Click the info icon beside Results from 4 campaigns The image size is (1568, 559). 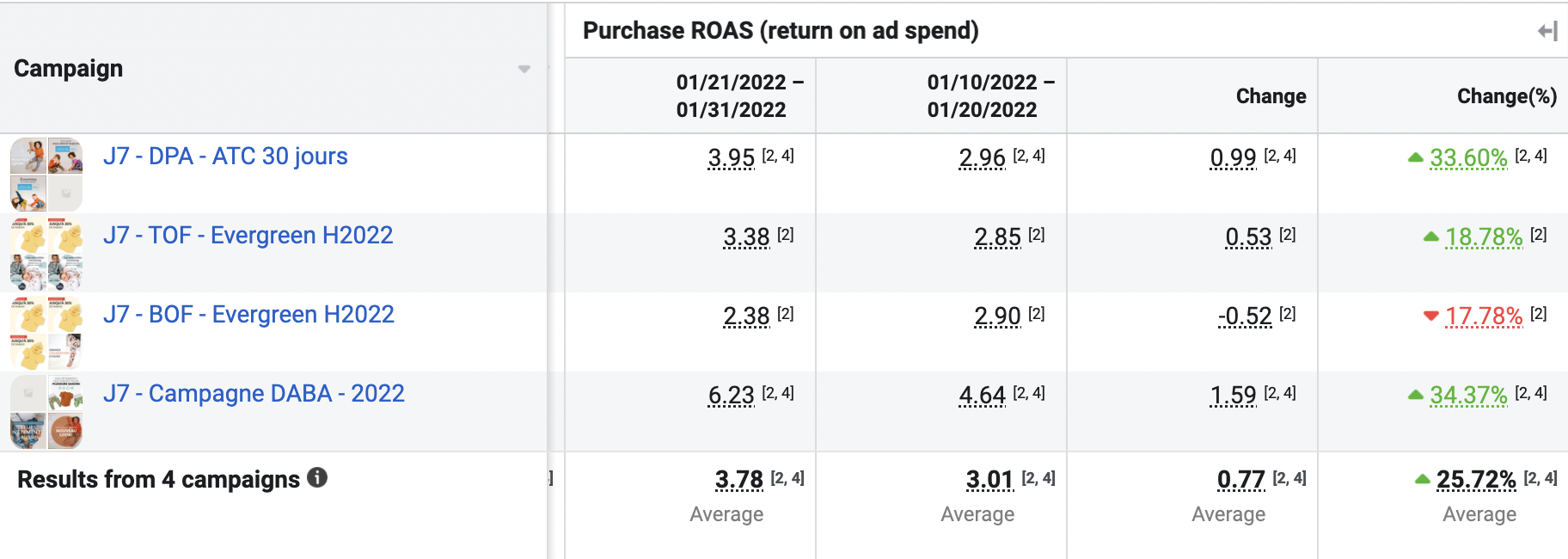[x=317, y=477]
